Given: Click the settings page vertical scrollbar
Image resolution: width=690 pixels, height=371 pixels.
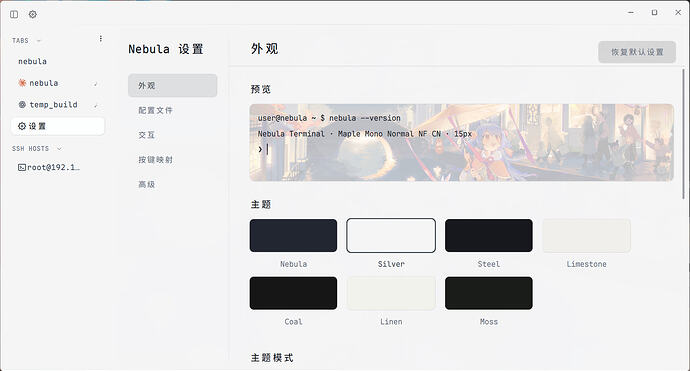Looking at the screenshot, I should click(683, 134).
